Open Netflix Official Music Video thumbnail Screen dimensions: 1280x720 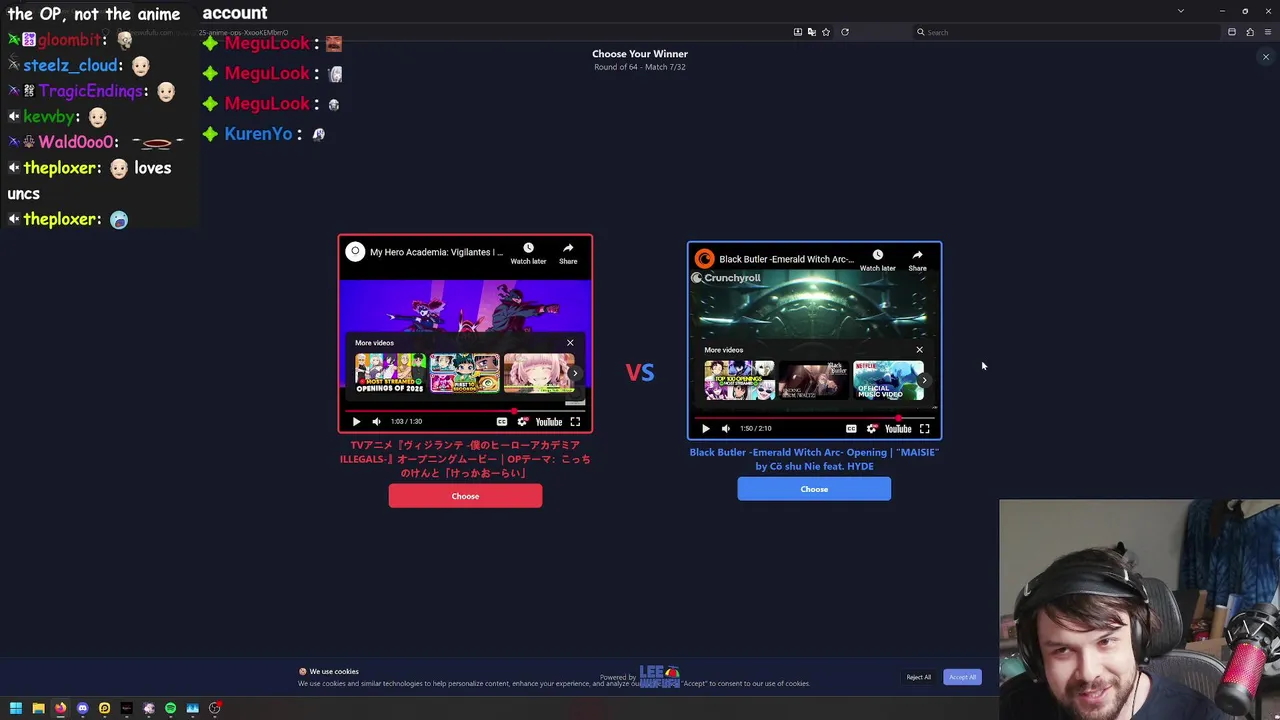point(888,381)
